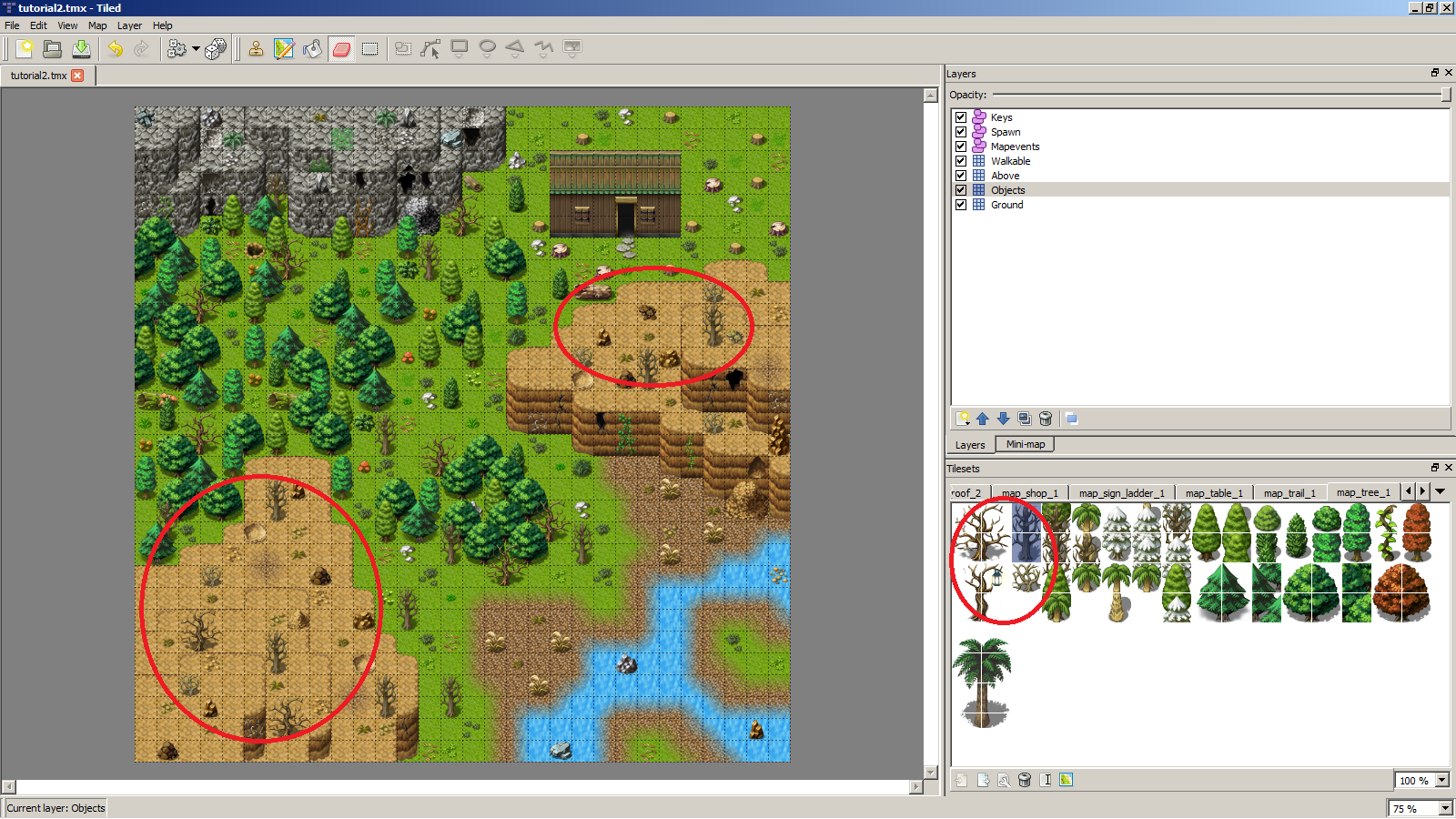Viewport: 1456px width, 819px height.
Task: Open the Help menu
Action: pos(162,25)
